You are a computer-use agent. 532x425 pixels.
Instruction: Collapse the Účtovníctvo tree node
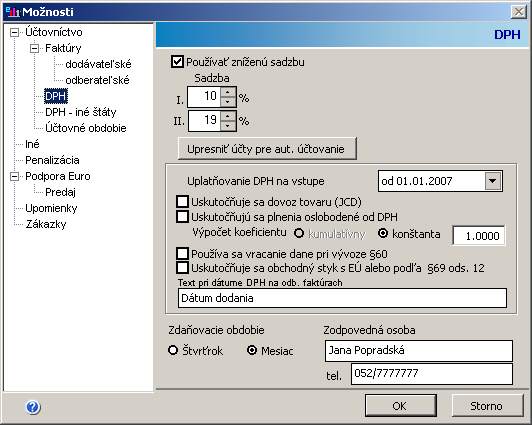click(14, 33)
